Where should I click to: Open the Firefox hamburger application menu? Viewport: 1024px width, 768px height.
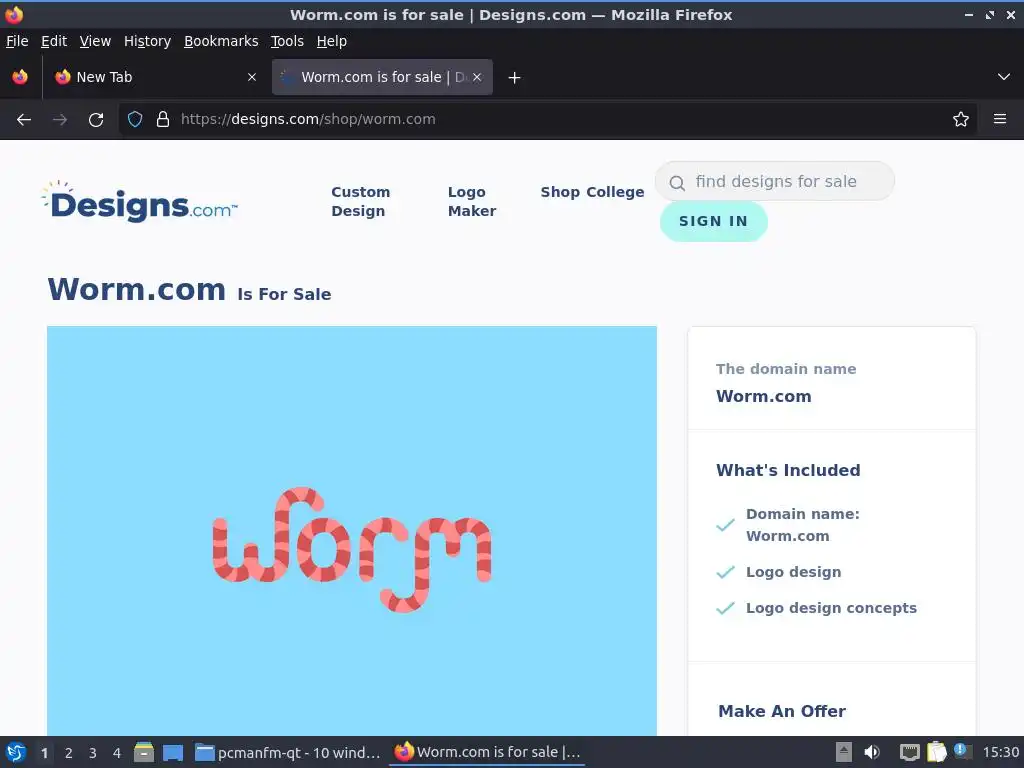click(1000, 119)
